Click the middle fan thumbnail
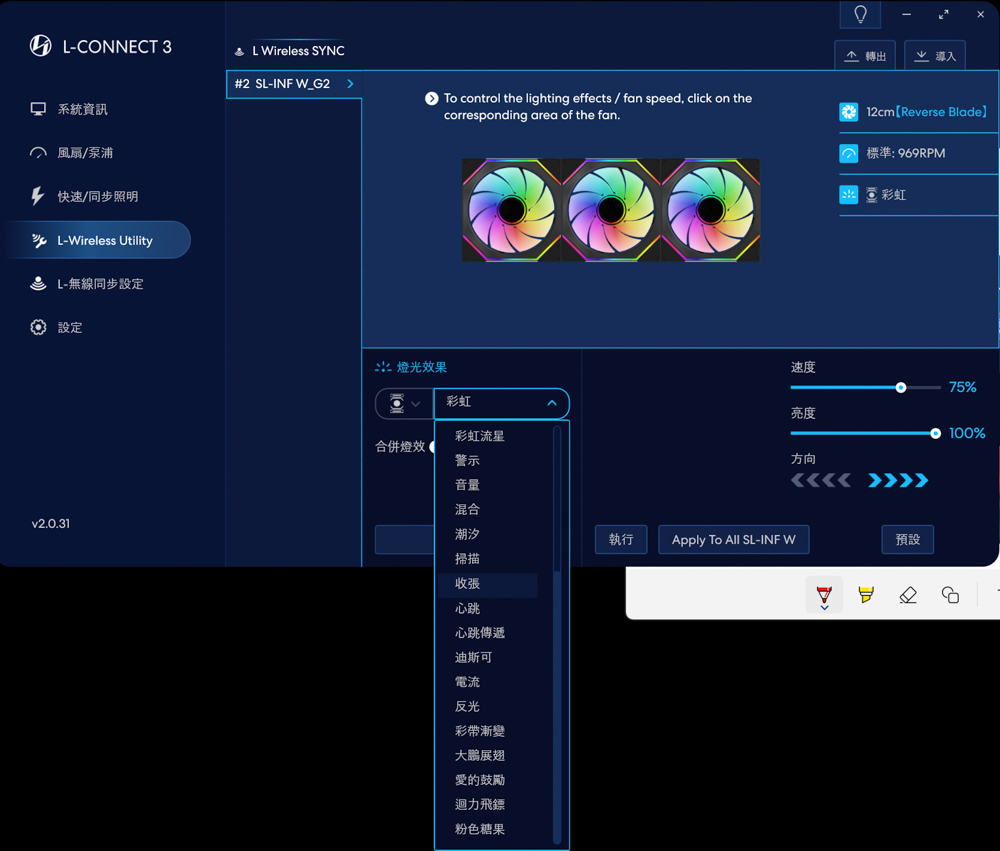 (x=611, y=210)
